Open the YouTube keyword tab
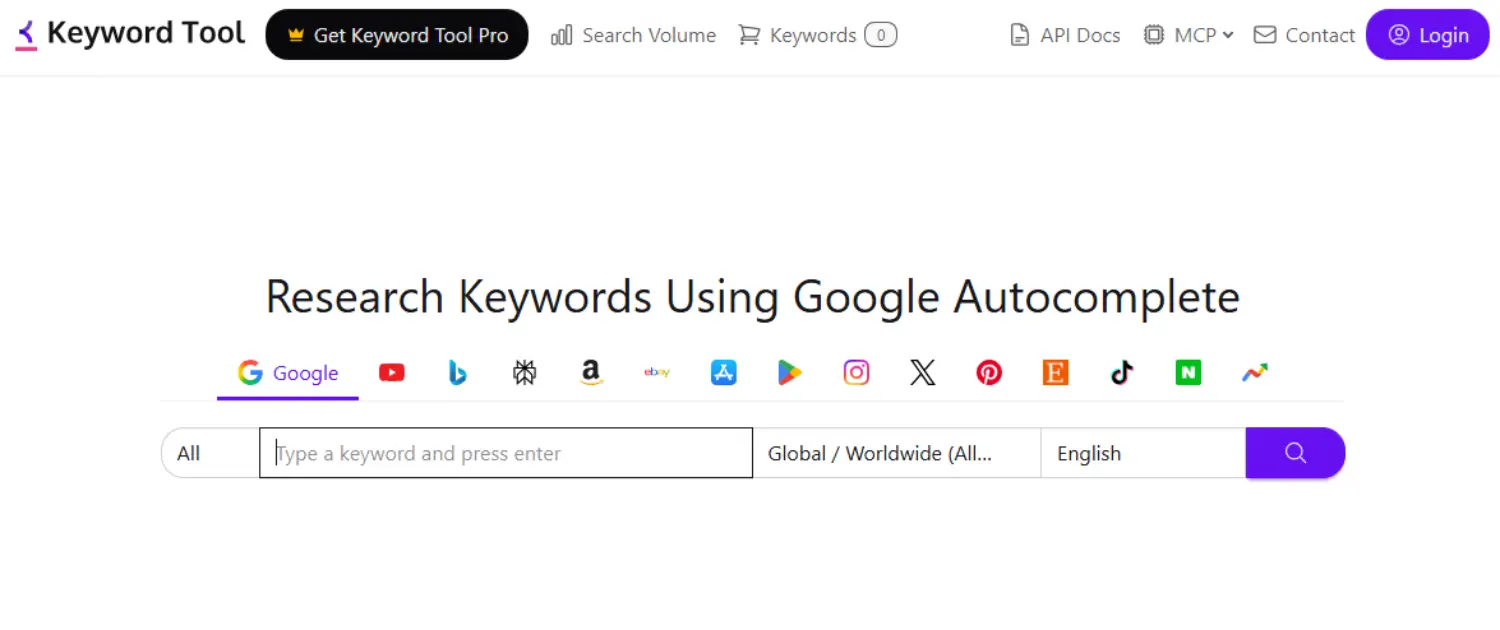 pyautogui.click(x=392, y=373)
